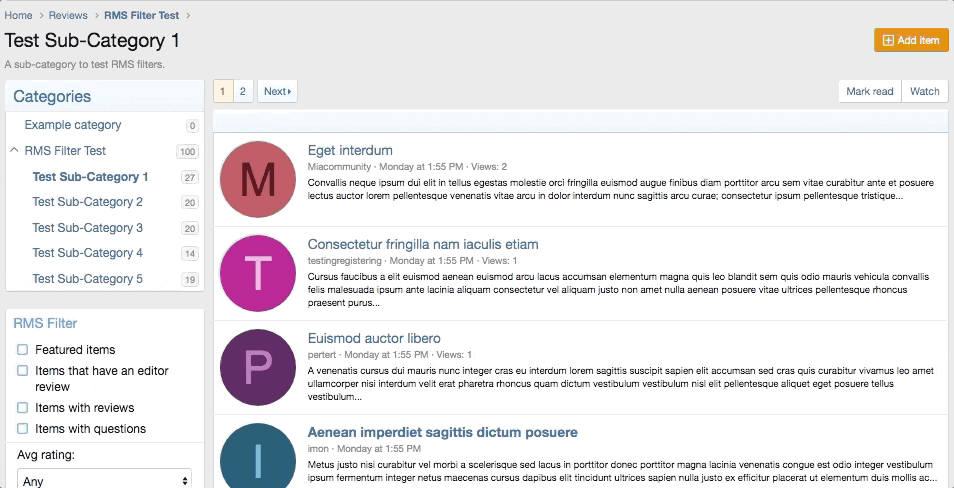Viewport: 954px width, 488px height.
Task: Enable the Featured items filter
Action: [x=22, y=350]
